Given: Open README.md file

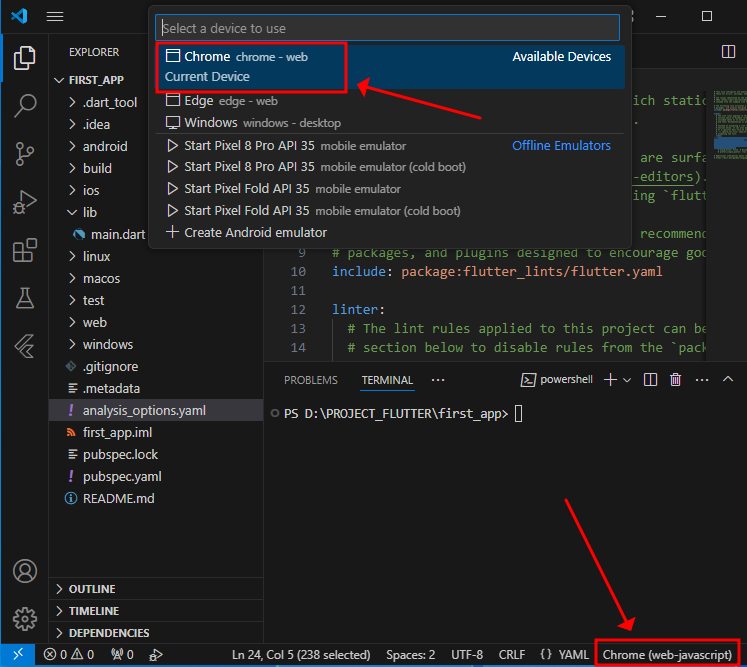Looking at the screenshot, I should [156, 498].
